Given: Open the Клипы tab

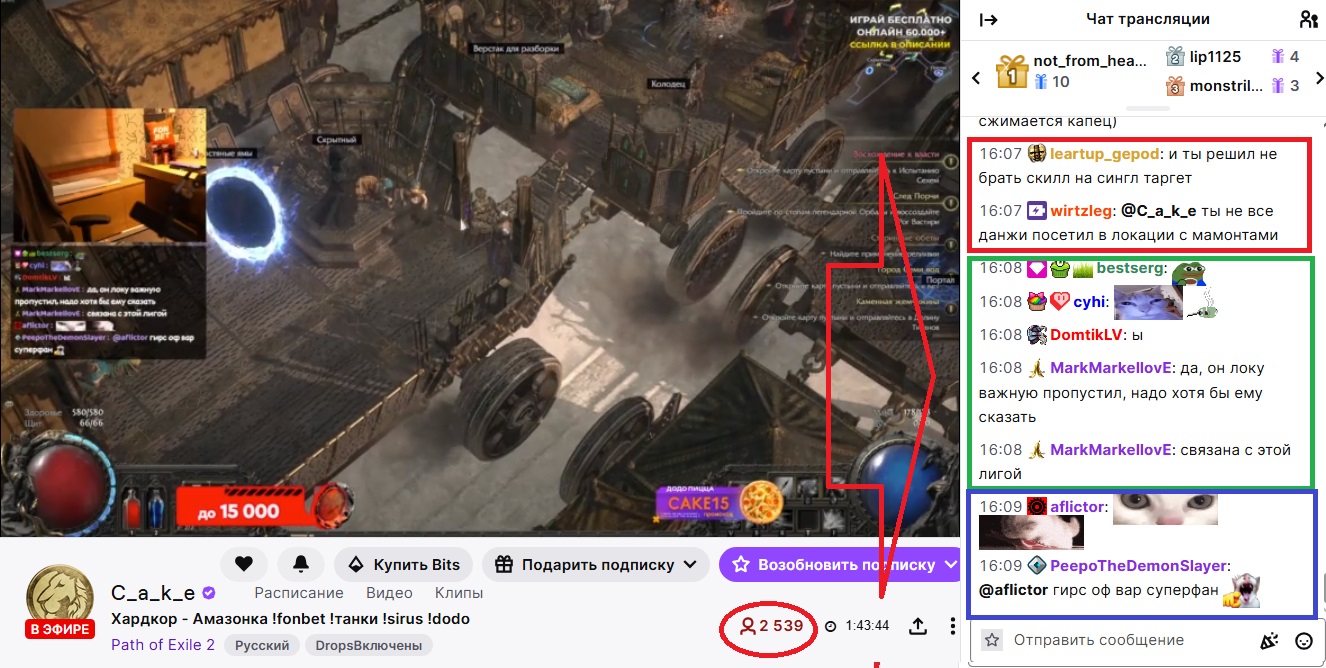Looking at the screenshot, I should click(459, 593).
